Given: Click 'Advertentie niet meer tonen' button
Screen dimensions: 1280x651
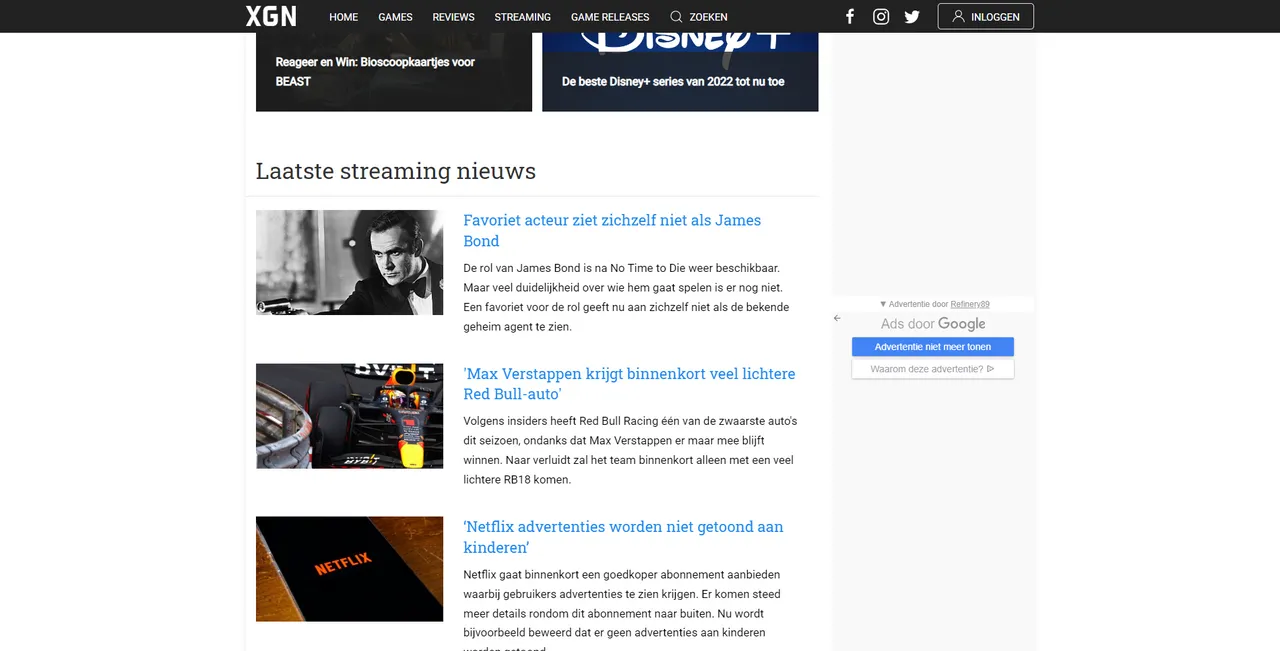Looking at the screenshot, I should click(x=933, y=347).
